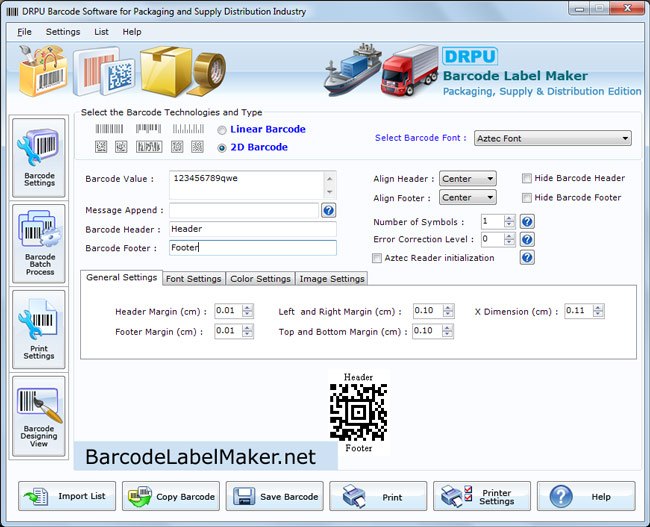Click the generated Aztec barcode preview
The width and height of the screenshot is (650, 527).
point(359,412)
